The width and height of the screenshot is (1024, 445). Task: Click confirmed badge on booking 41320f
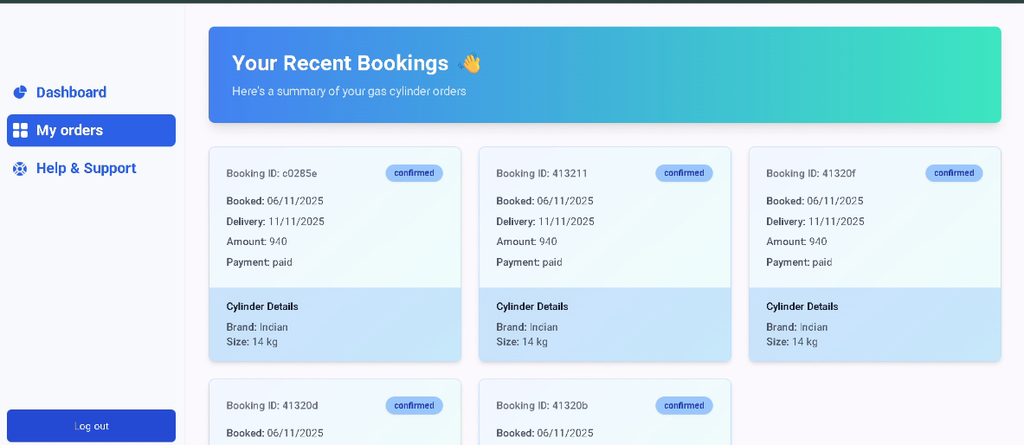pyautogui.click(x=953, y=173)
